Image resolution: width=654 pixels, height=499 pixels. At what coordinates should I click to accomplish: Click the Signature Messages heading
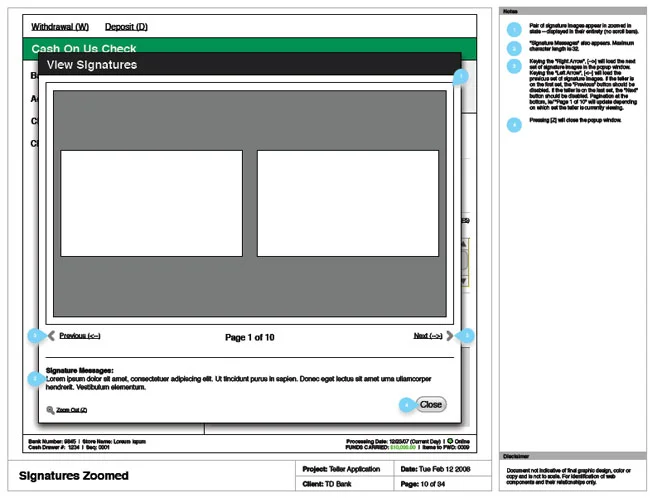(x=80, y=370)
